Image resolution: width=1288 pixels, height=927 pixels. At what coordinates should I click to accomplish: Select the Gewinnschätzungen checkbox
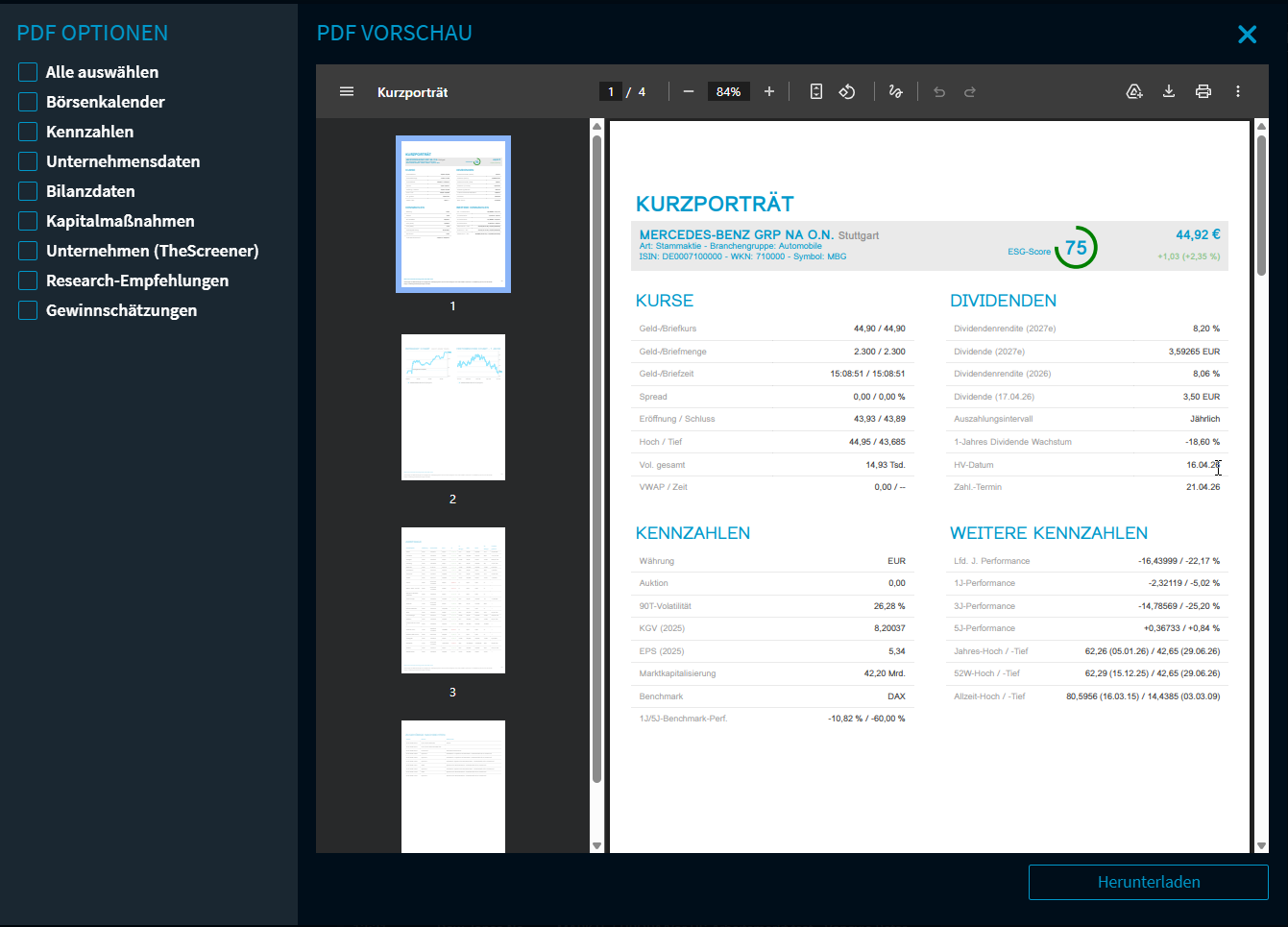point(28,310)
